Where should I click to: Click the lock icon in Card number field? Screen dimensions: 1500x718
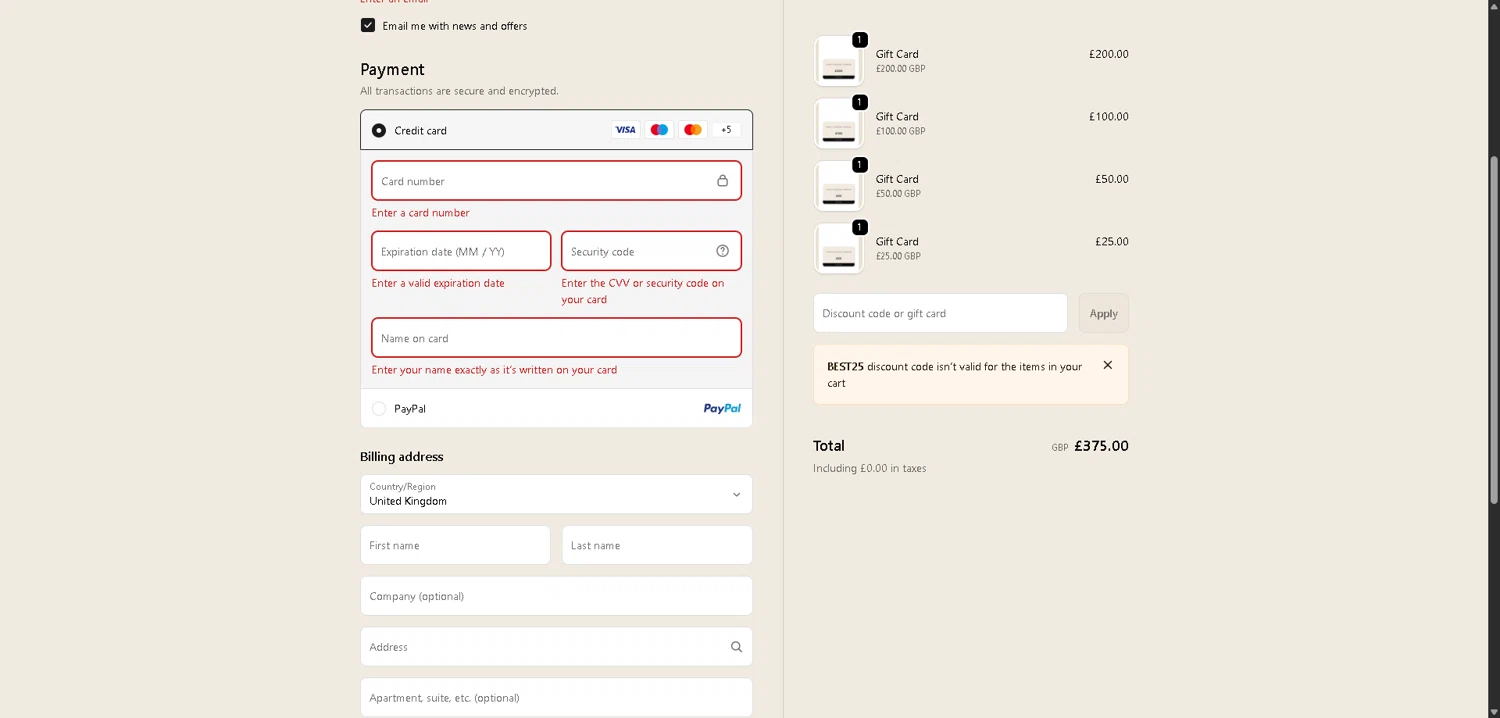(x=722, y=181)
